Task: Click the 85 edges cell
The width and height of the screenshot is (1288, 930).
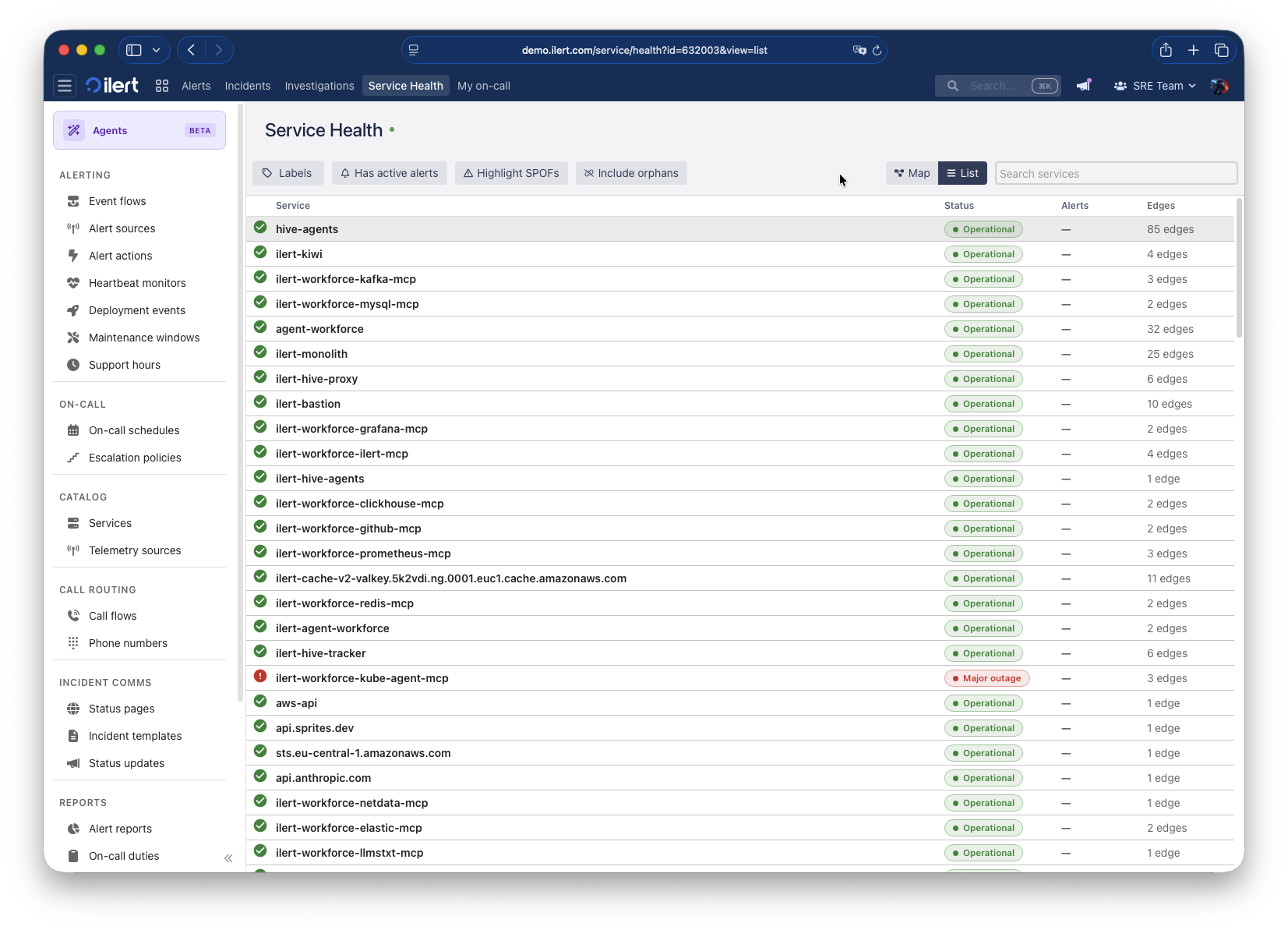Action: click(x=1170, y=229)
